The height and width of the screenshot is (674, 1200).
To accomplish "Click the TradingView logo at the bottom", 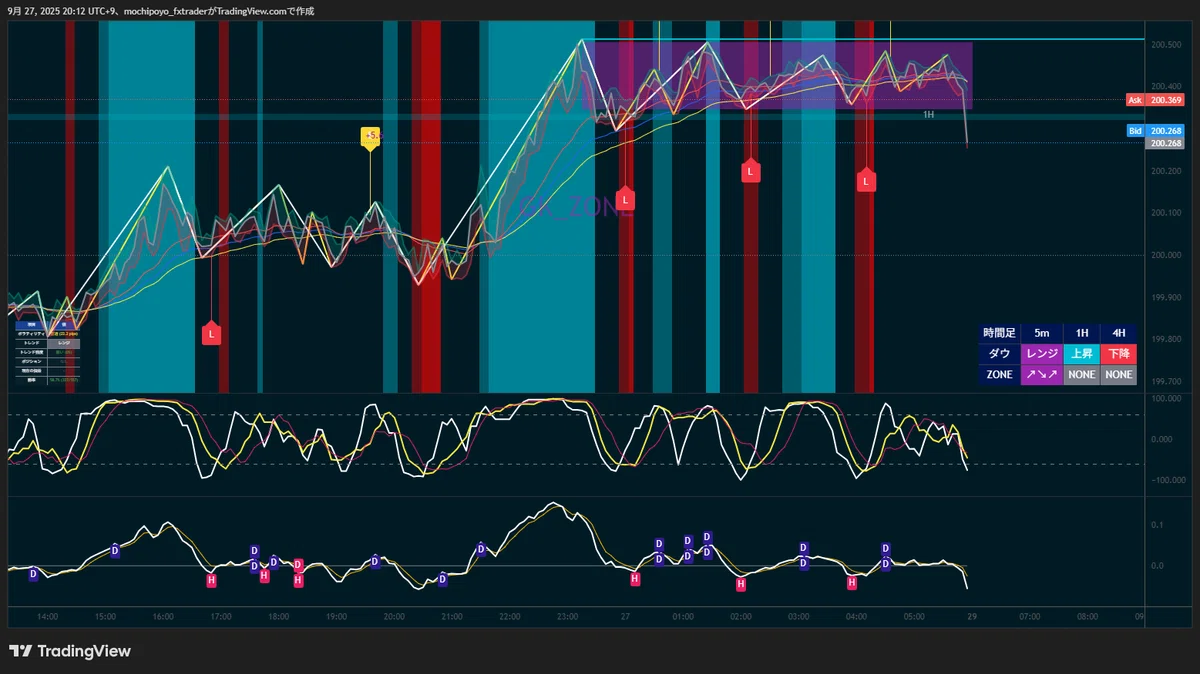I will [70, 651].
